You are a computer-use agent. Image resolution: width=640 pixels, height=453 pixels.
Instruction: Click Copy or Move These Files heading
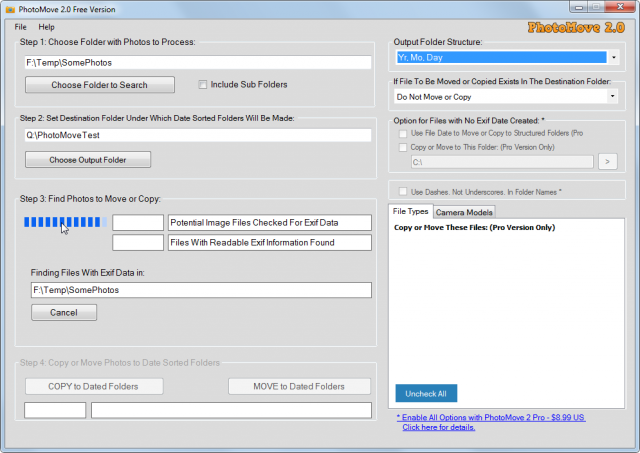pos(474,227)
